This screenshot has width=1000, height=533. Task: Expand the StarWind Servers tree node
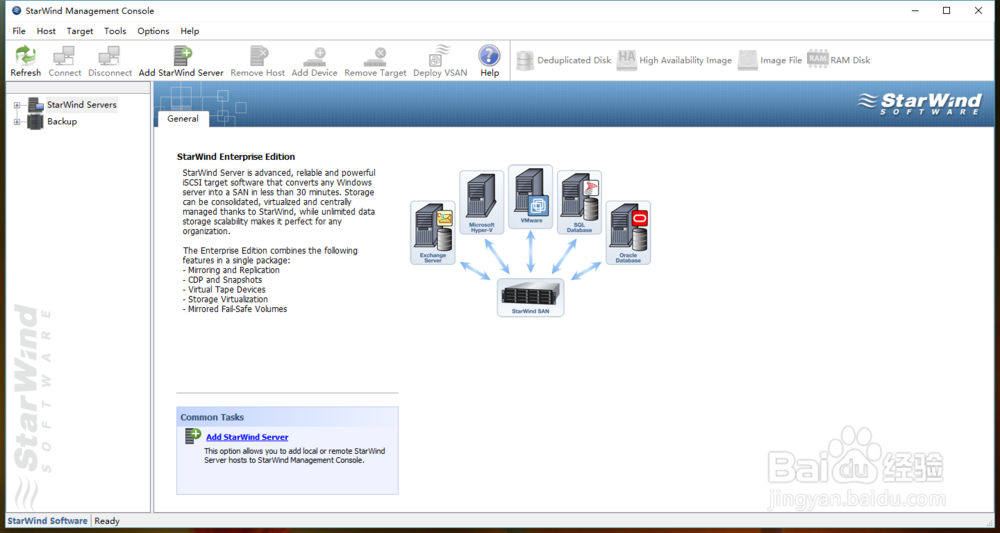(x=17, y=105)
